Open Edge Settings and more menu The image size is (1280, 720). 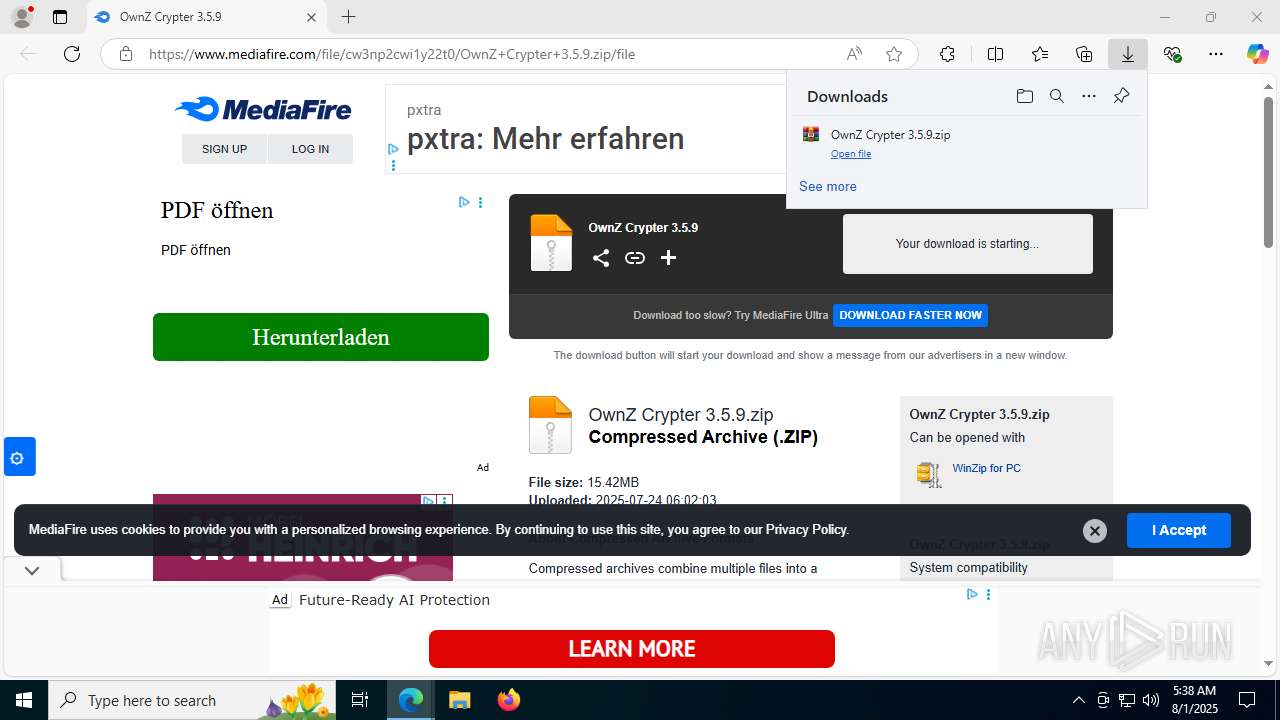1216,54
